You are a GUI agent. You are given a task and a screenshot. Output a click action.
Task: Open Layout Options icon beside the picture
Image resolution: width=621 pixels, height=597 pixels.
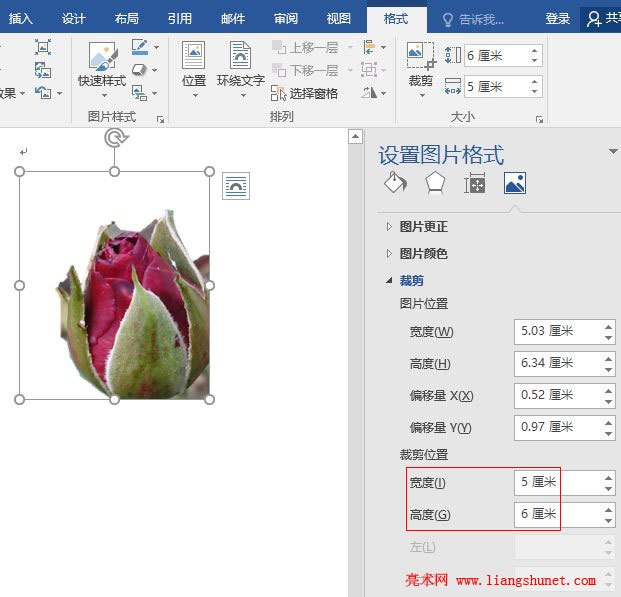tap(236, 186)
